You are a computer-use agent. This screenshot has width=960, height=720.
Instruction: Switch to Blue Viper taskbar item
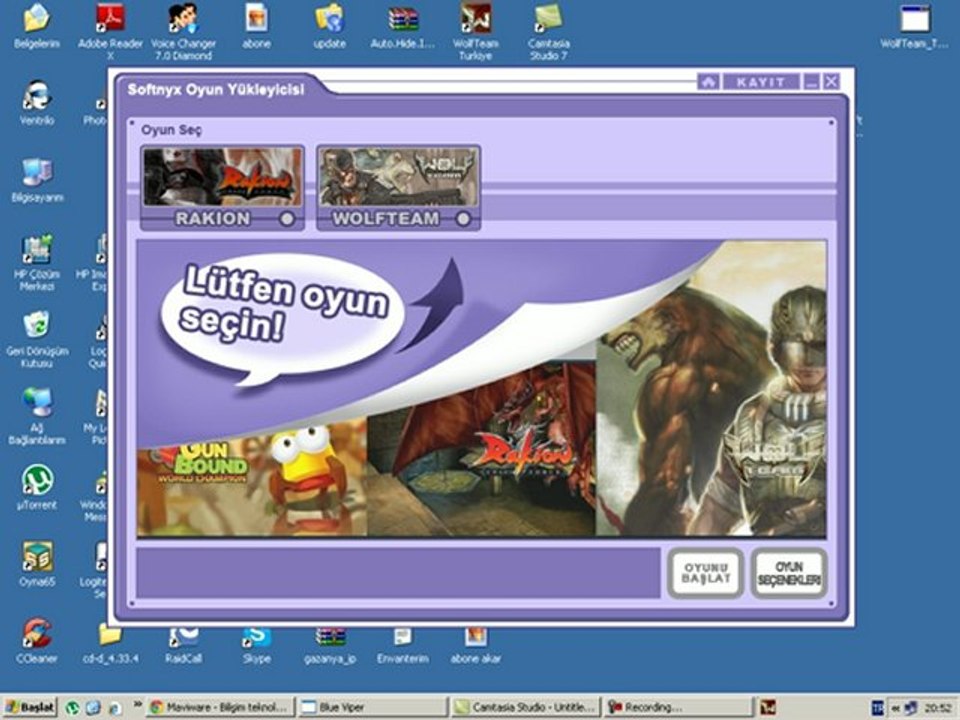point(373,708)
